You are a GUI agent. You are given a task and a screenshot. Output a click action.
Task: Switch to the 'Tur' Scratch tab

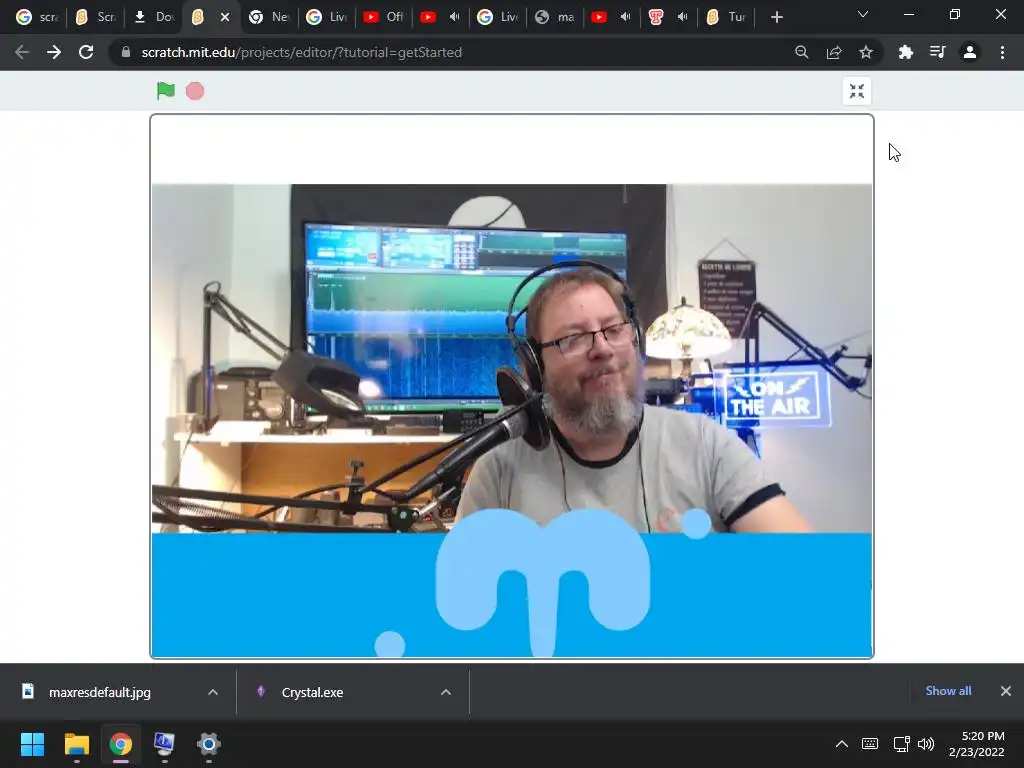click(x=726, y=17)
